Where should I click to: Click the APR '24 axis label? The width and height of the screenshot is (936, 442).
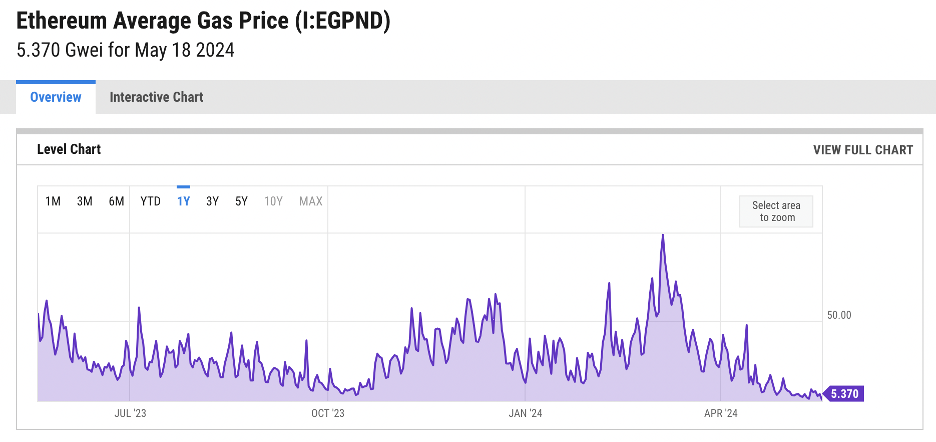click(x=721, y=413)
